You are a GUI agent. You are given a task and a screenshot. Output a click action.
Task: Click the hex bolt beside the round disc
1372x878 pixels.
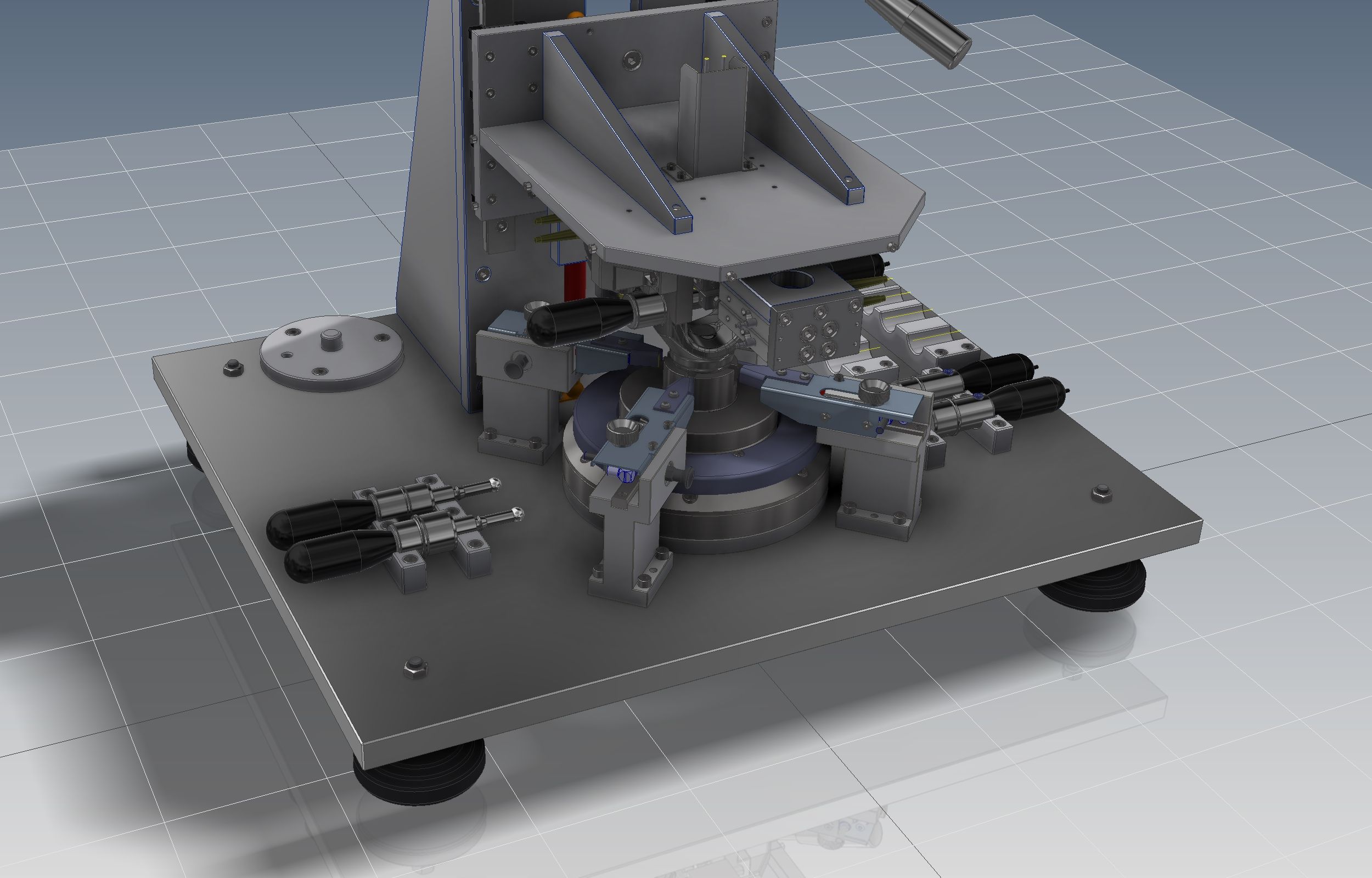232,368
